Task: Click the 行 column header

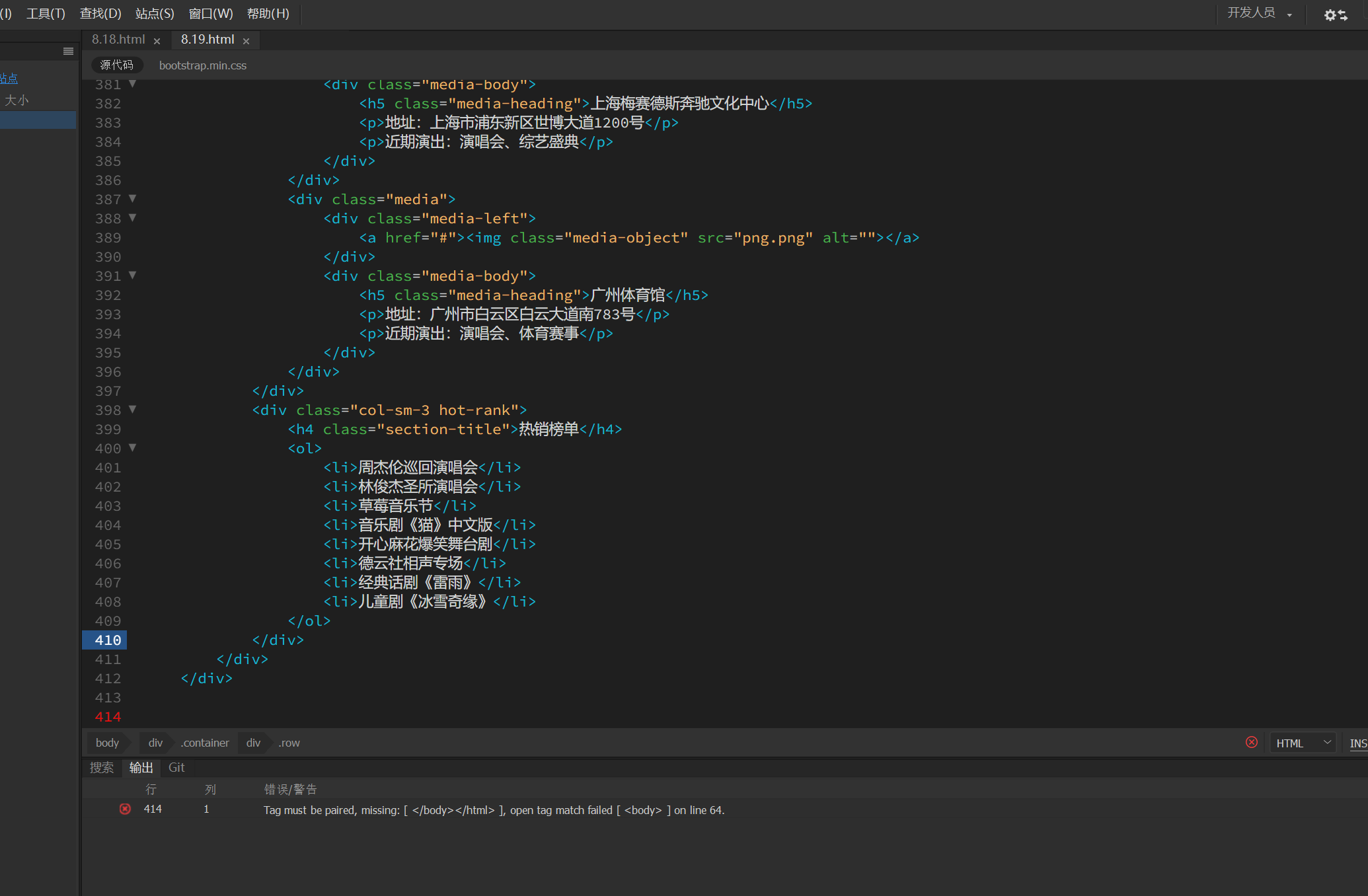Action: coord(151,790)
